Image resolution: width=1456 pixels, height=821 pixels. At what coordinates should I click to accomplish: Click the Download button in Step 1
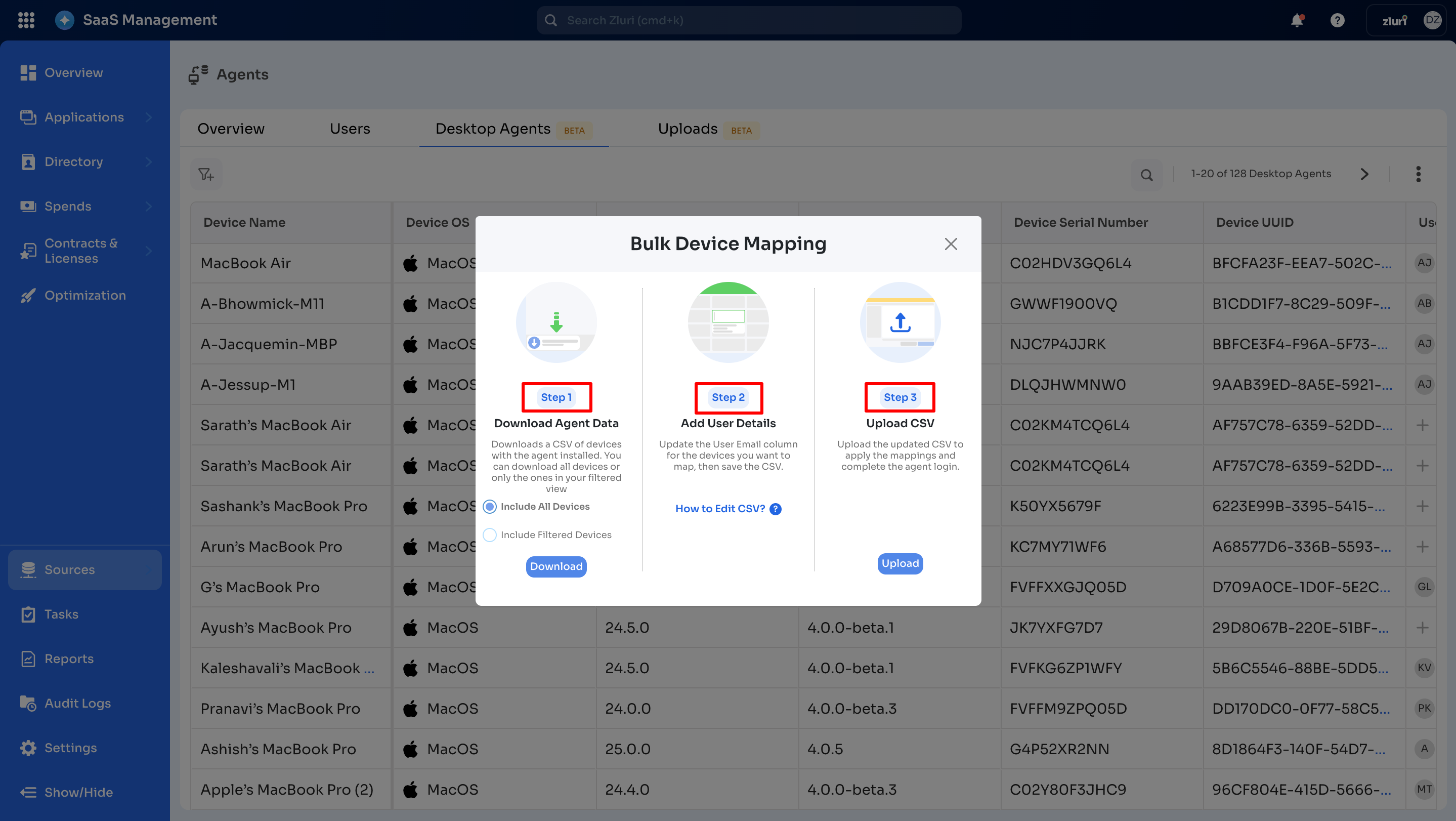[555, 566]
